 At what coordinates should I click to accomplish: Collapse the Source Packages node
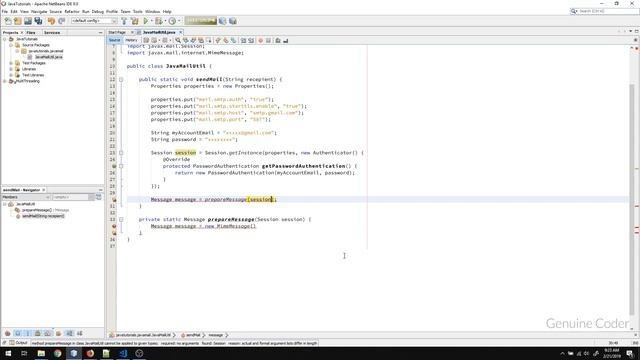(11, 45)
